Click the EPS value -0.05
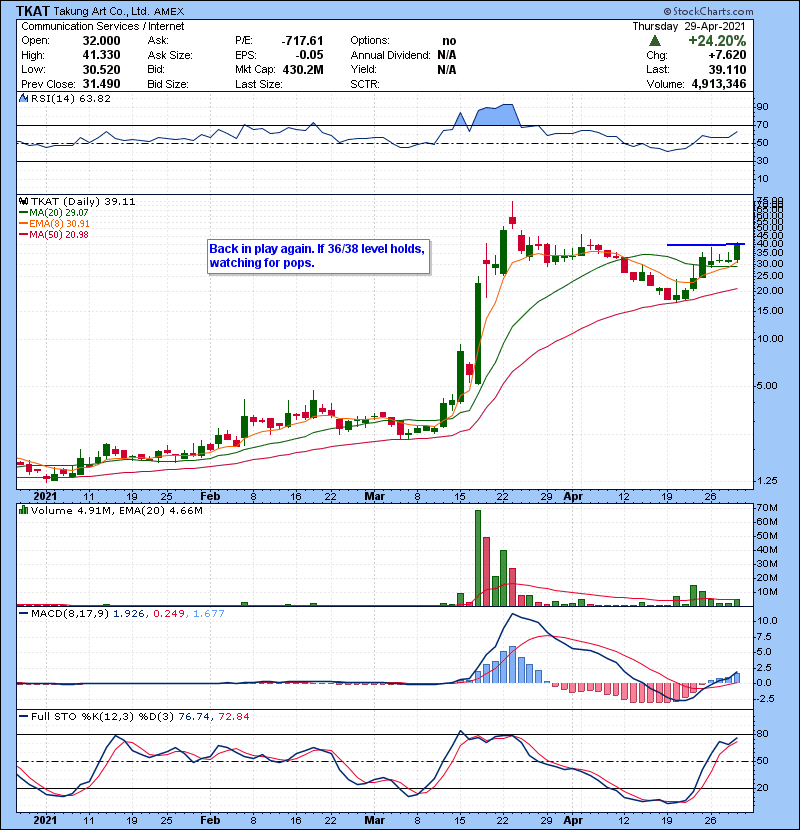 (x=309, y=55)
